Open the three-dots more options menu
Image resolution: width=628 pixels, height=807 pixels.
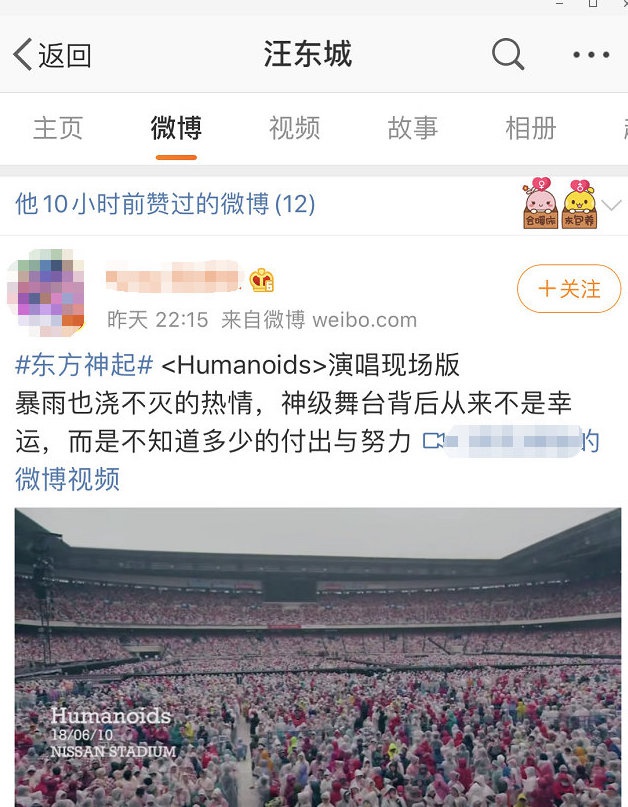click(x=591, y=54)
